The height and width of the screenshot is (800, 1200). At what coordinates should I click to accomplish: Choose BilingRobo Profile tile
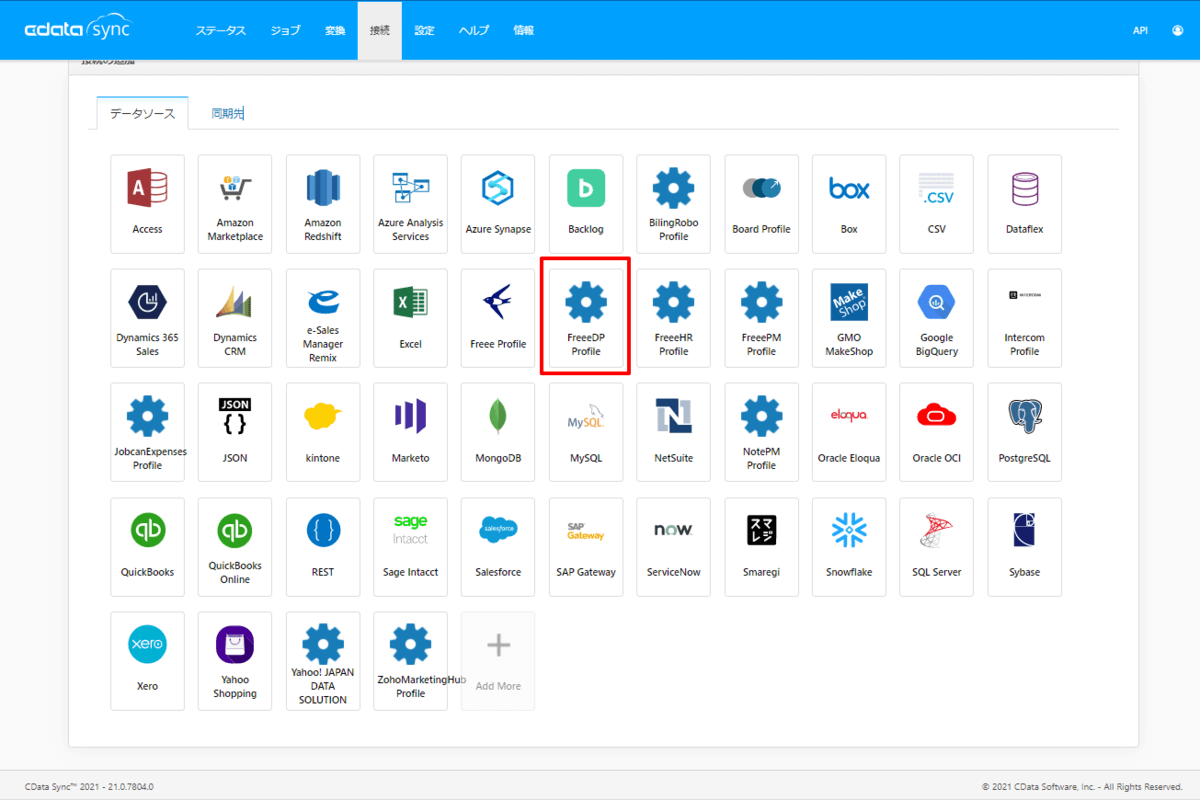[x=674, y=204]
